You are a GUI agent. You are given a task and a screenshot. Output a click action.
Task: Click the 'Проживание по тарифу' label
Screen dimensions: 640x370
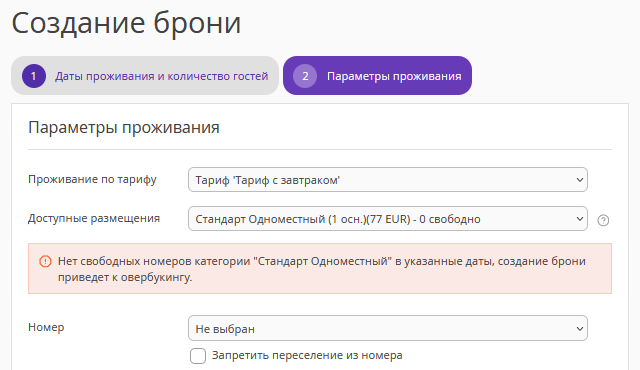click(92, 179)
